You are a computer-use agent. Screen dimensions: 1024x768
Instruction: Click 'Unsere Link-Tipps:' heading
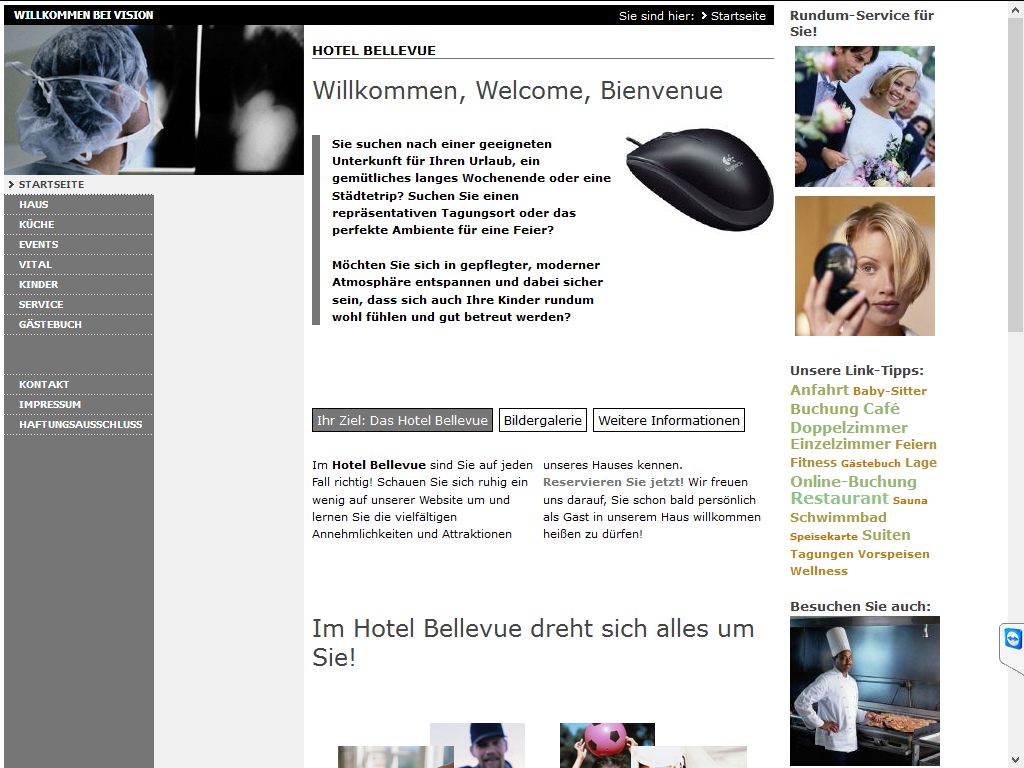pos(857,370)
